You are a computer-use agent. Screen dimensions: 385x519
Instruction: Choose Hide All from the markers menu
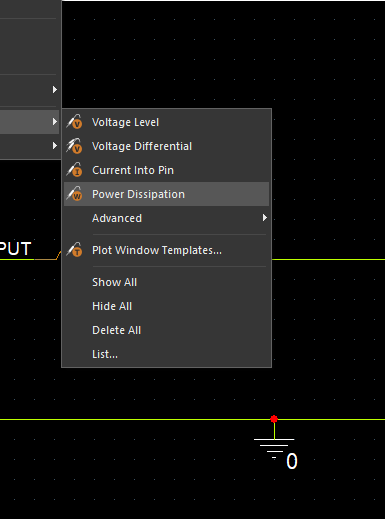pyautogui.click(x=112, y=306)
